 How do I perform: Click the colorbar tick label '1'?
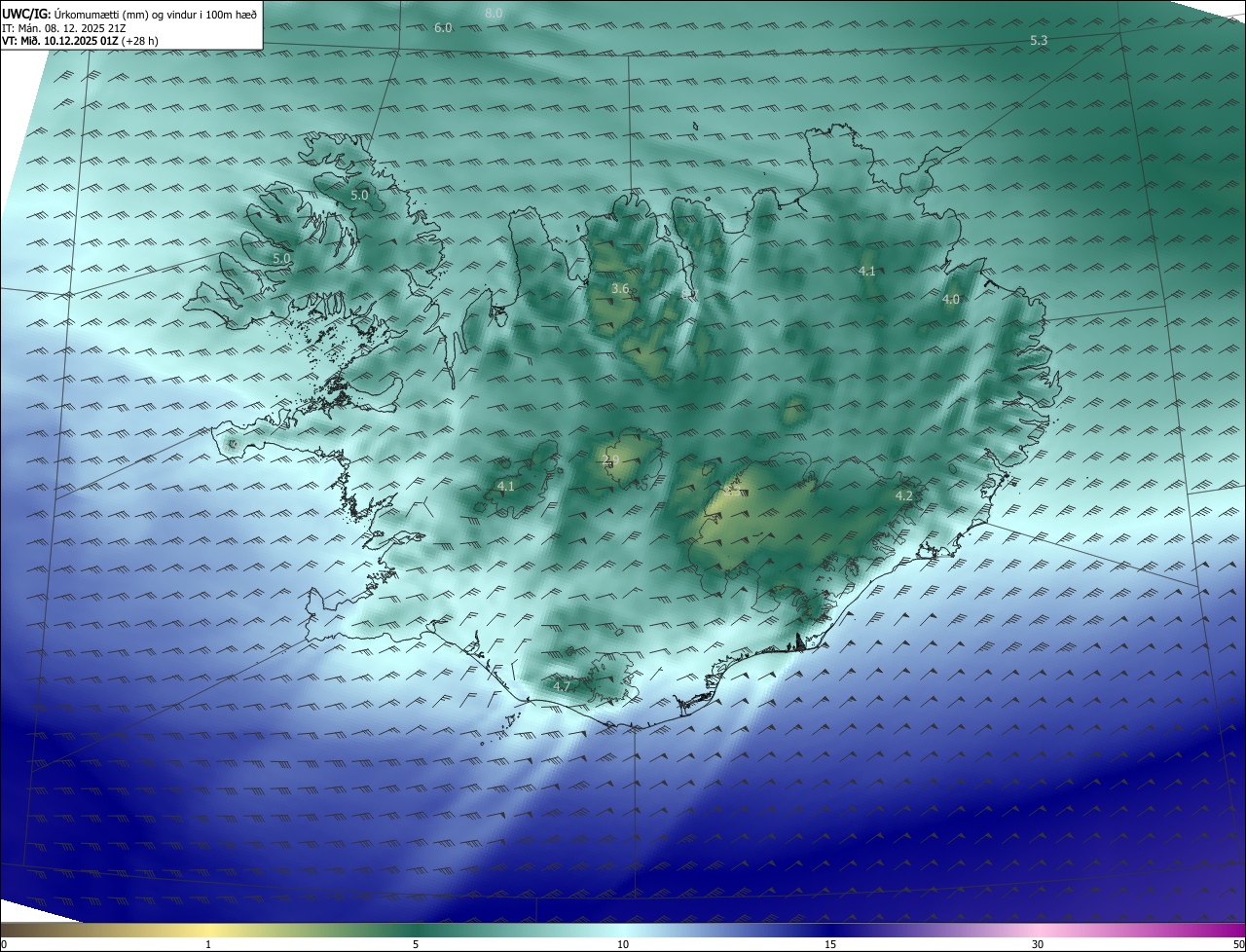[208, 945]
